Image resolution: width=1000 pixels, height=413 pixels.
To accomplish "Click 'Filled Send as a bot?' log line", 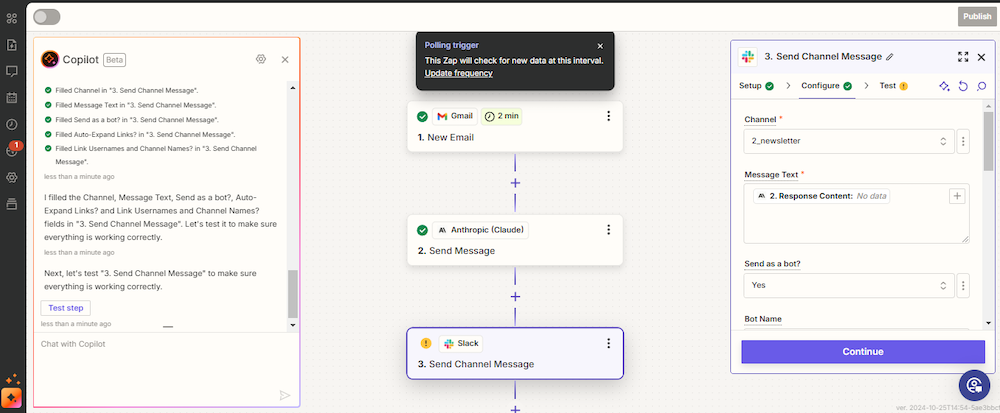I will pyautogui.click(x=138, y=120).
